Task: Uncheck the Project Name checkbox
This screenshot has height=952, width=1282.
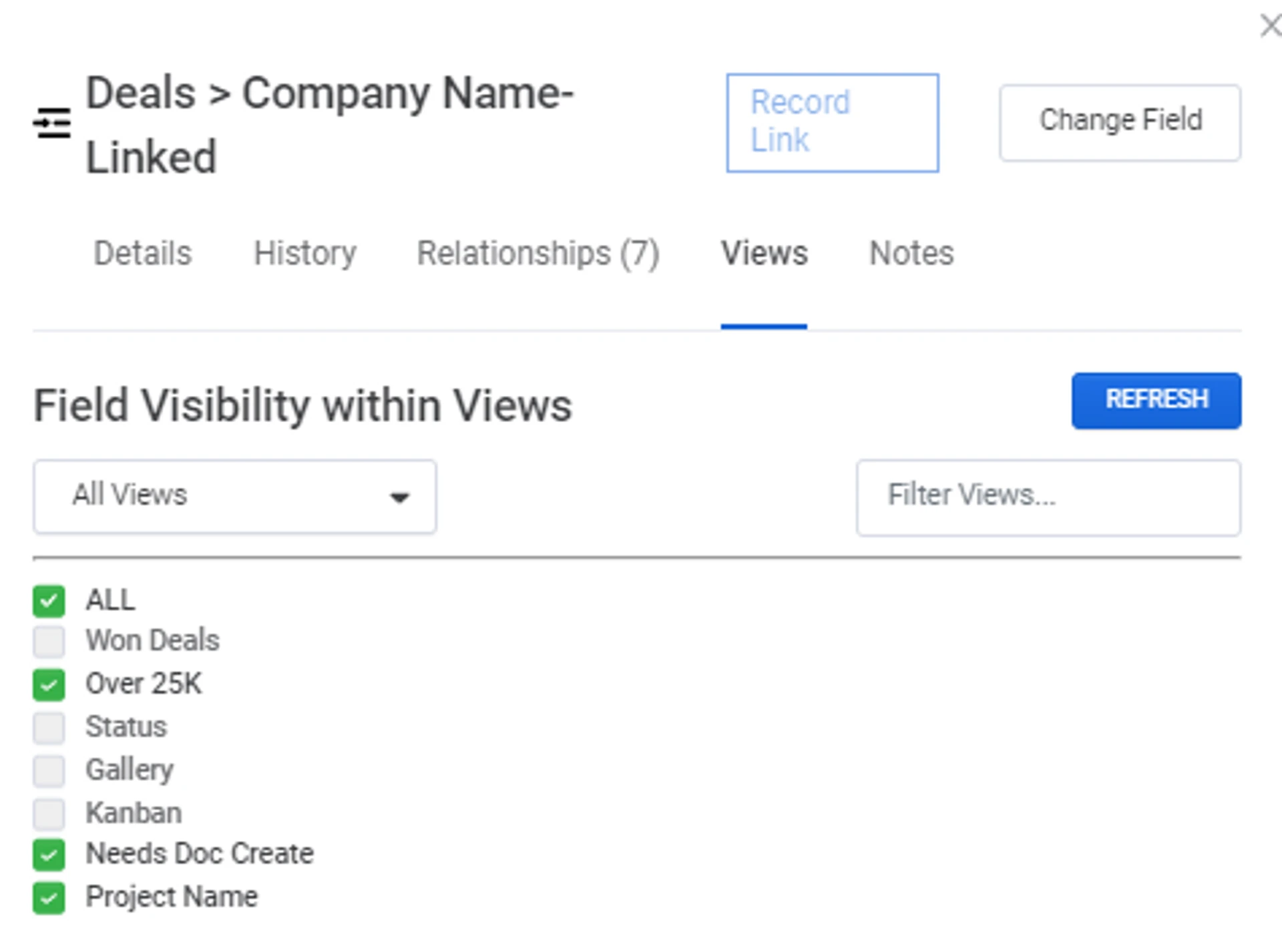Action: tap(49, 898)
